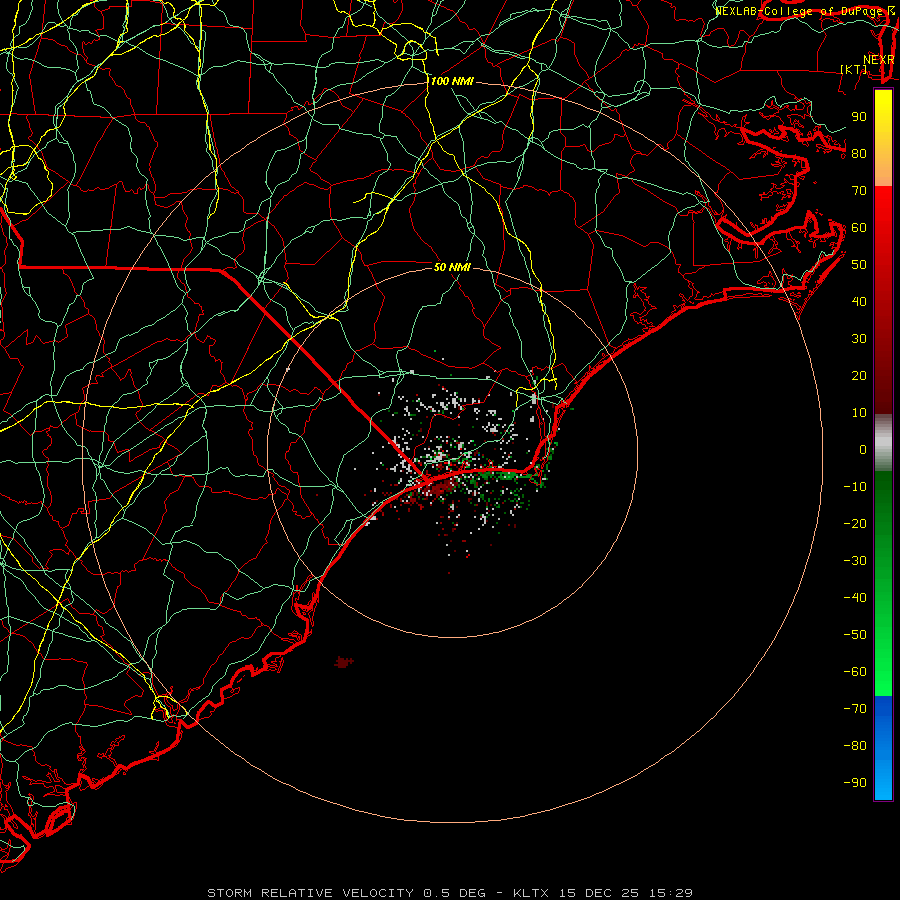900x900 pixels.
Task: Click the -70 value on the velocity scale
Action: point(855,709)
